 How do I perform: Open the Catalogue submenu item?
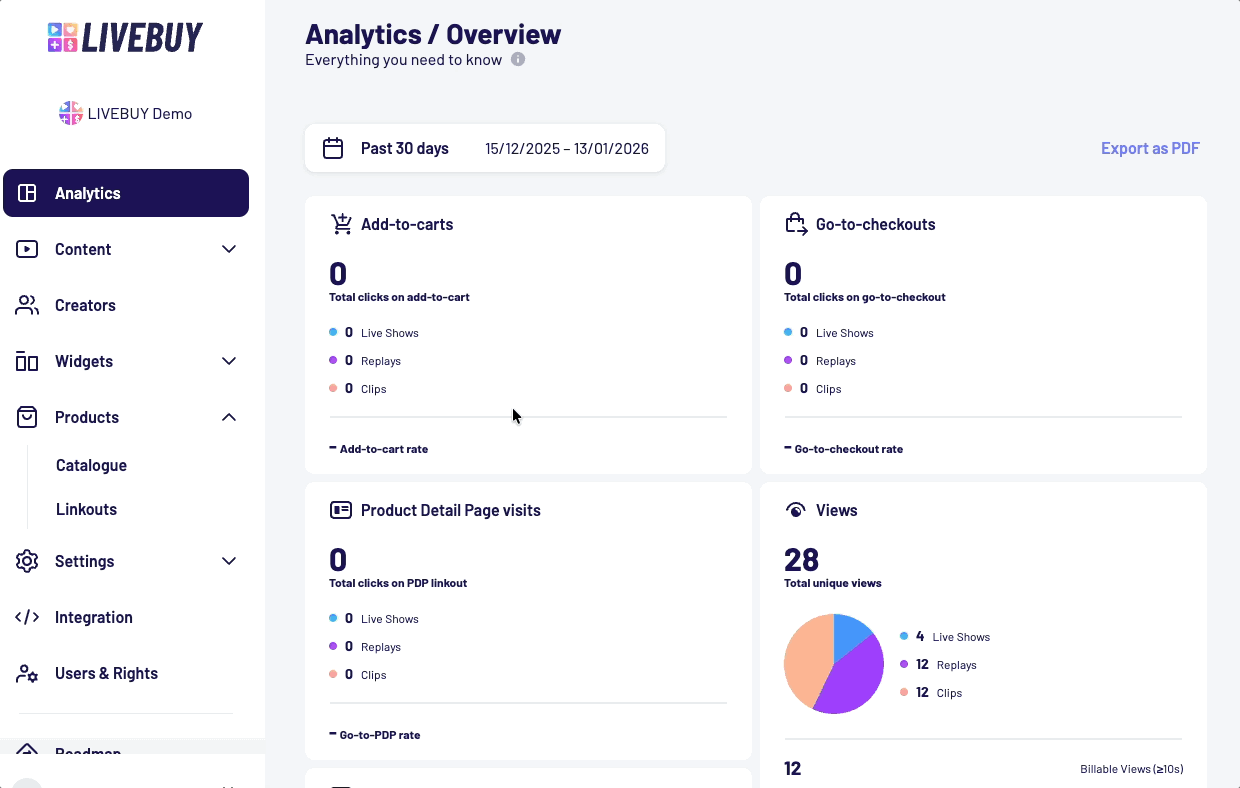pyautogui.click(x=91, y=465)
